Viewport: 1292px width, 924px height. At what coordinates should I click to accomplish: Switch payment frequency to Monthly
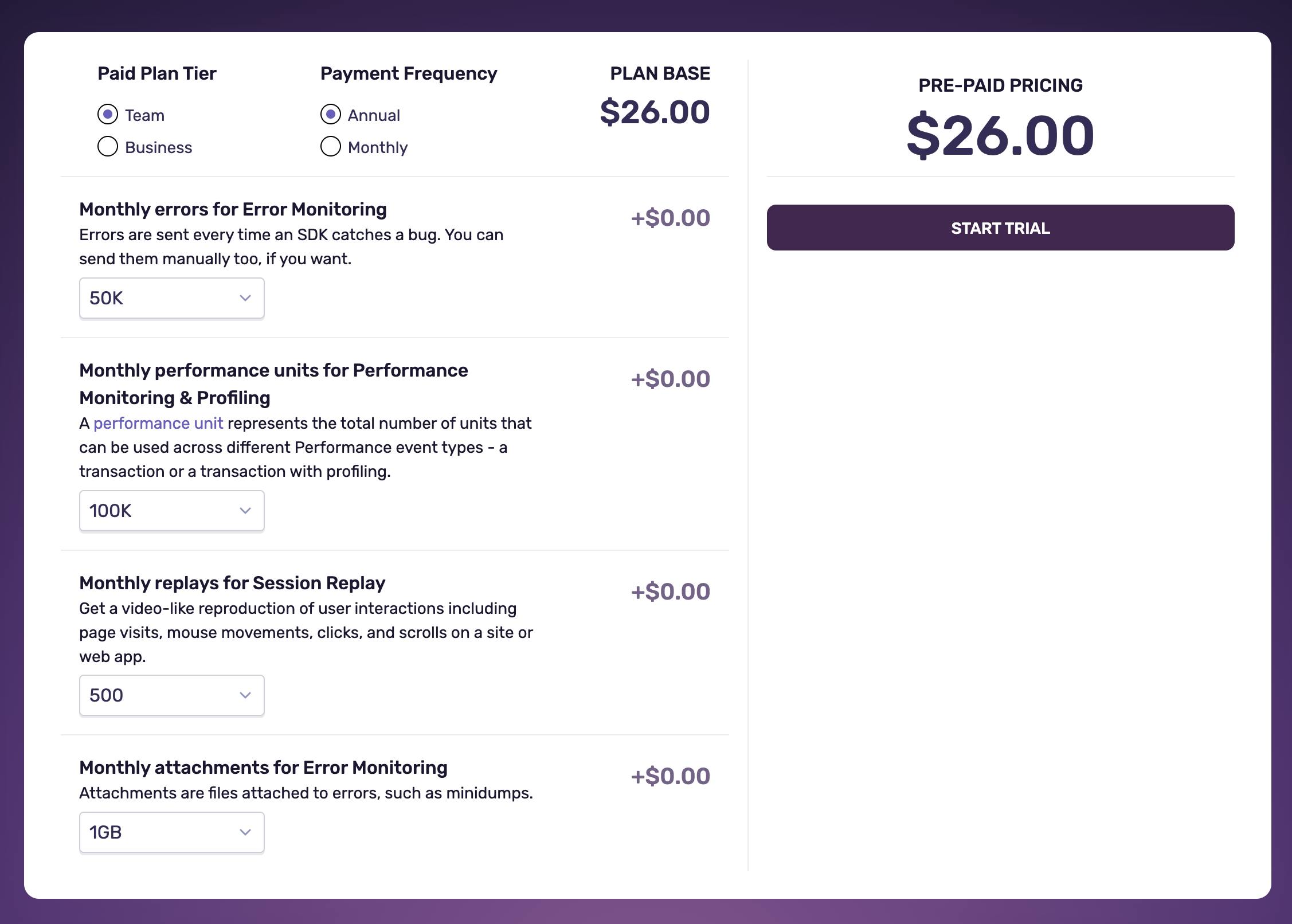click(331, 147)
